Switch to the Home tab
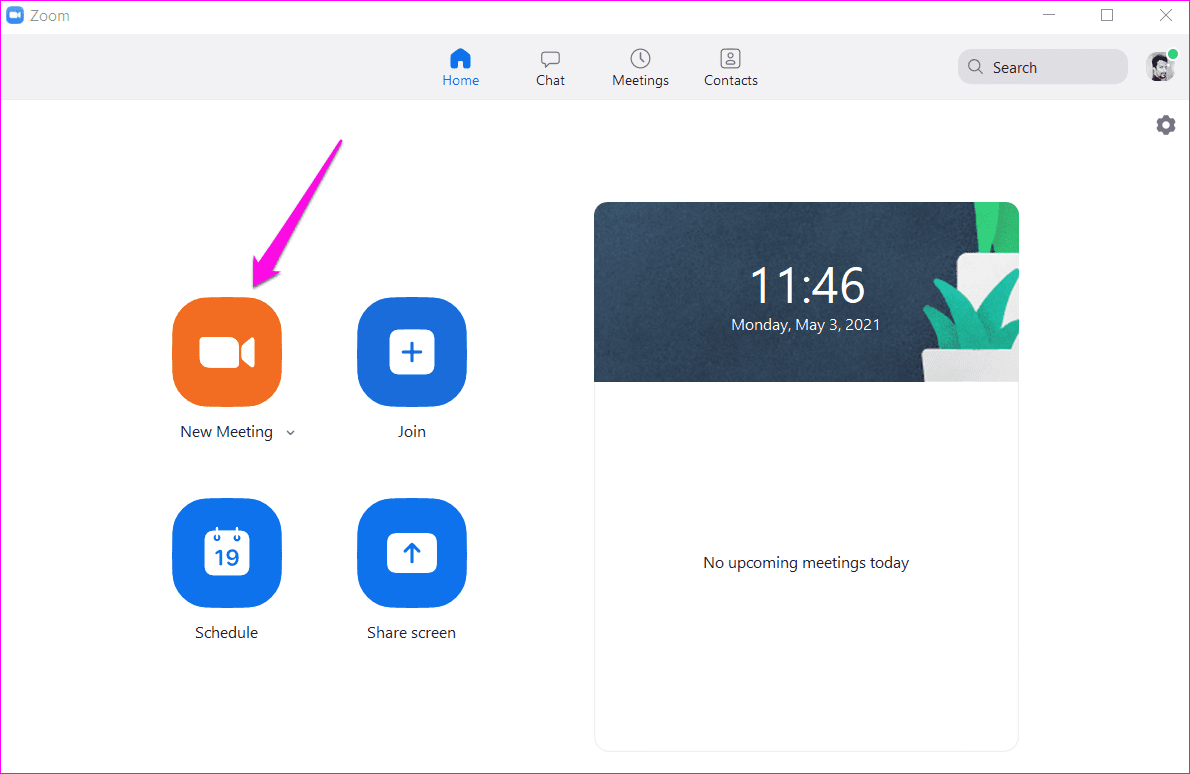Viewport: 1190px width, 774px height. 461,68
